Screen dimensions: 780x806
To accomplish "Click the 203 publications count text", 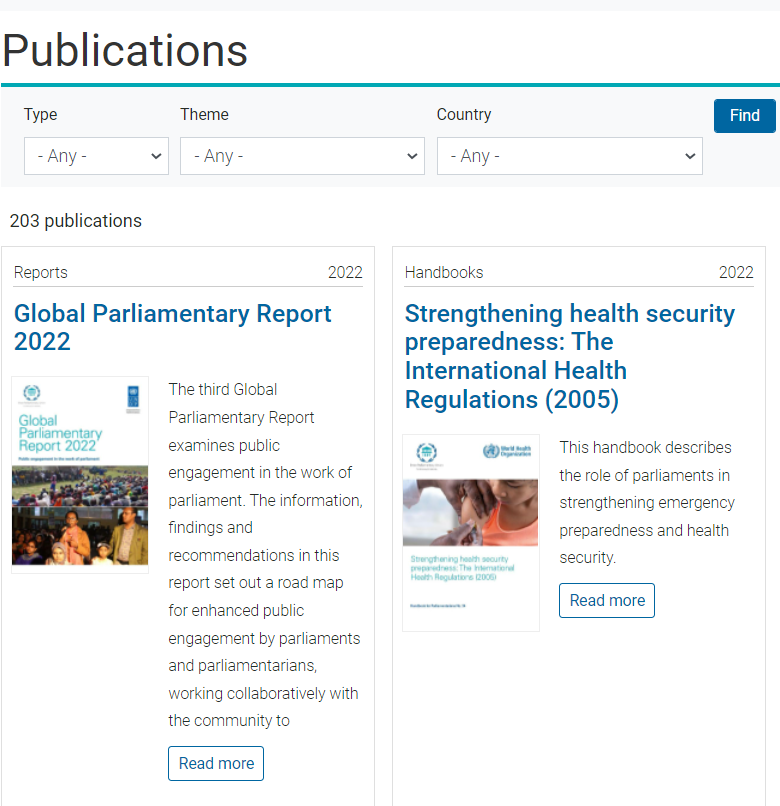I will [76, 221].
